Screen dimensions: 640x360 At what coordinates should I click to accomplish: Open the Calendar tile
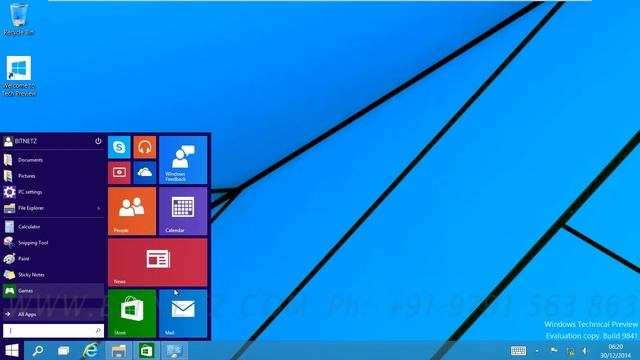point(183,211)
